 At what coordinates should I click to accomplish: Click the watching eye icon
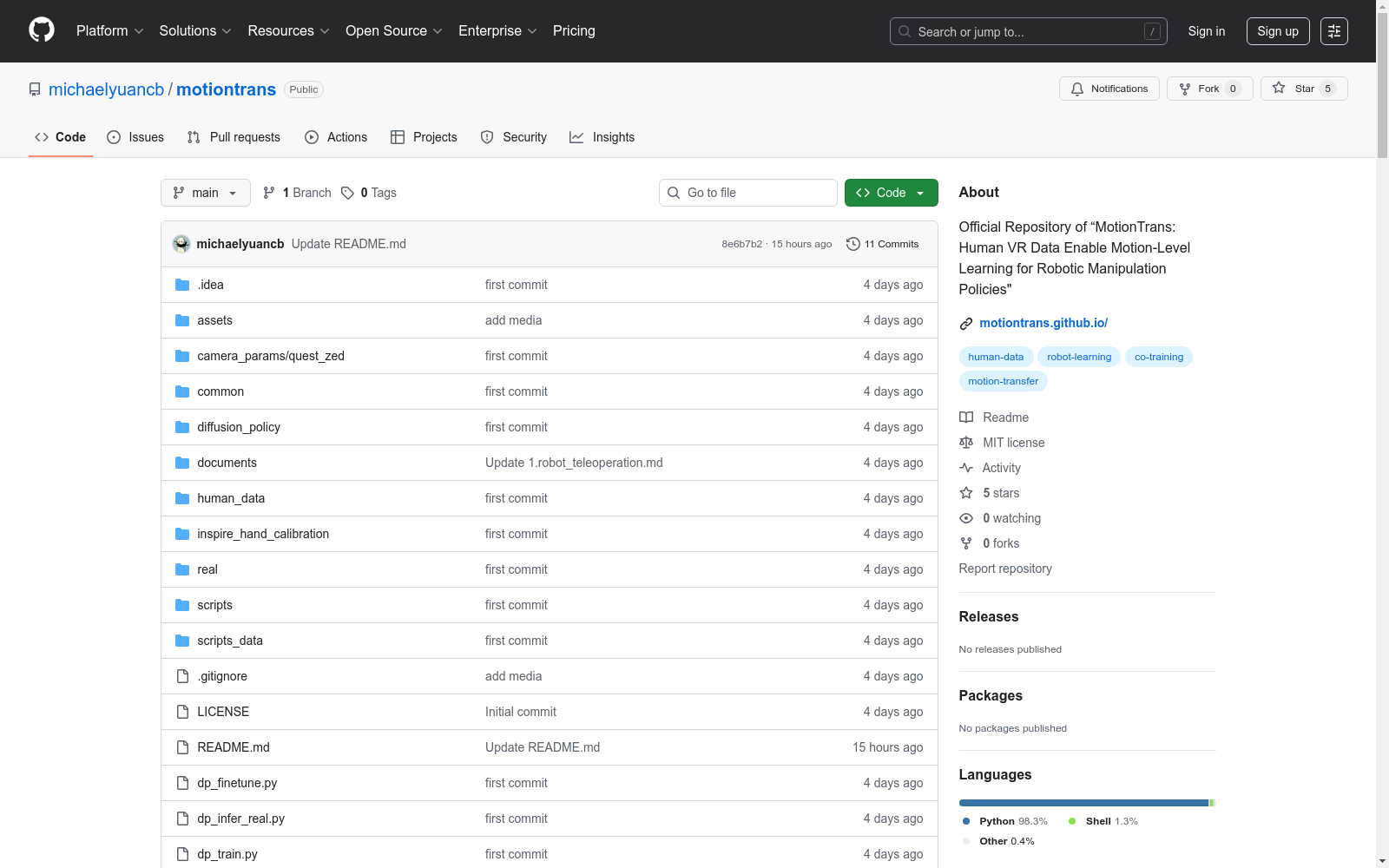pos(966,518)
